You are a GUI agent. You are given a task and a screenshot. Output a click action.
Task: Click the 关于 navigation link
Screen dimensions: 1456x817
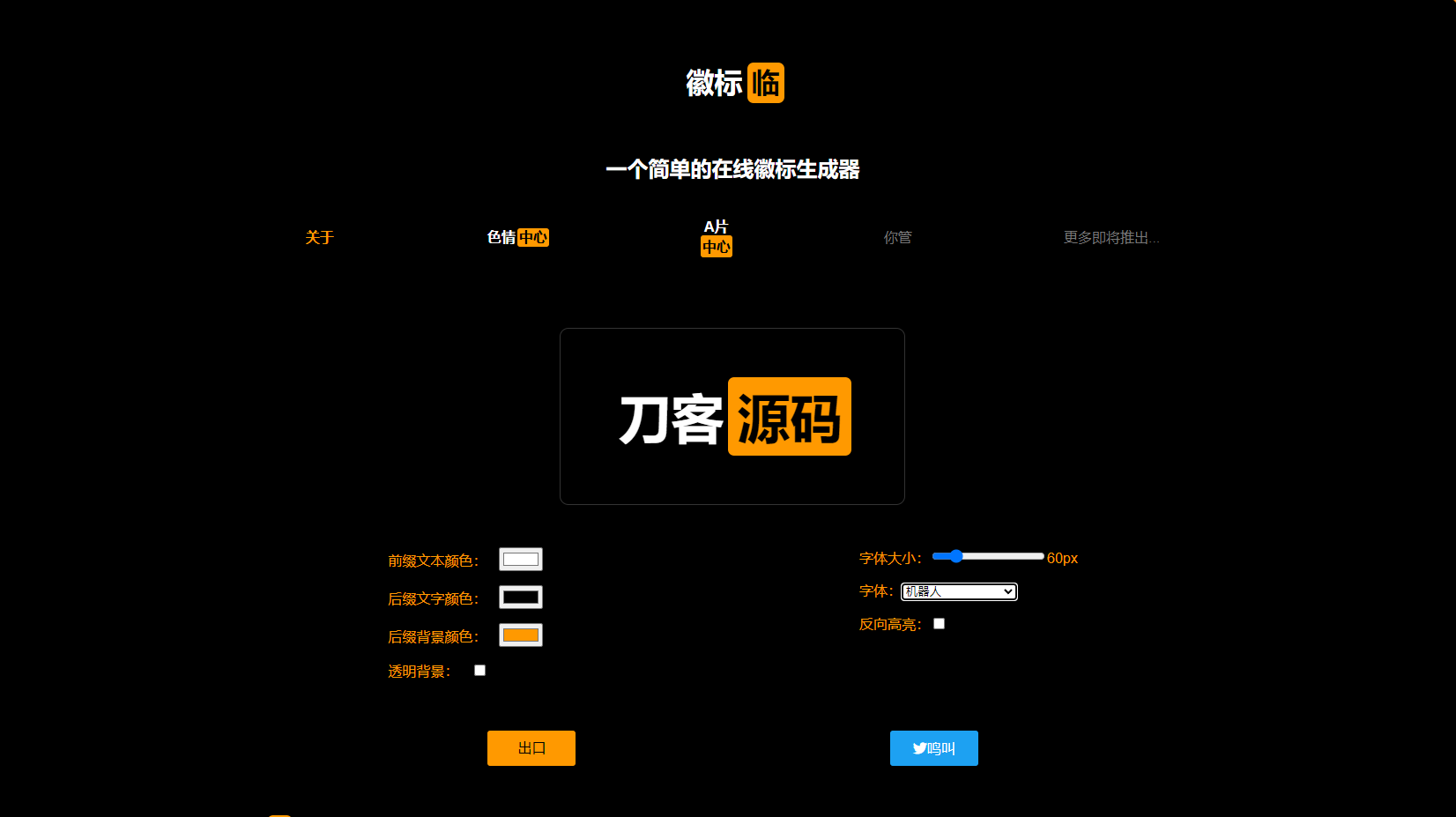pos(319,237)
